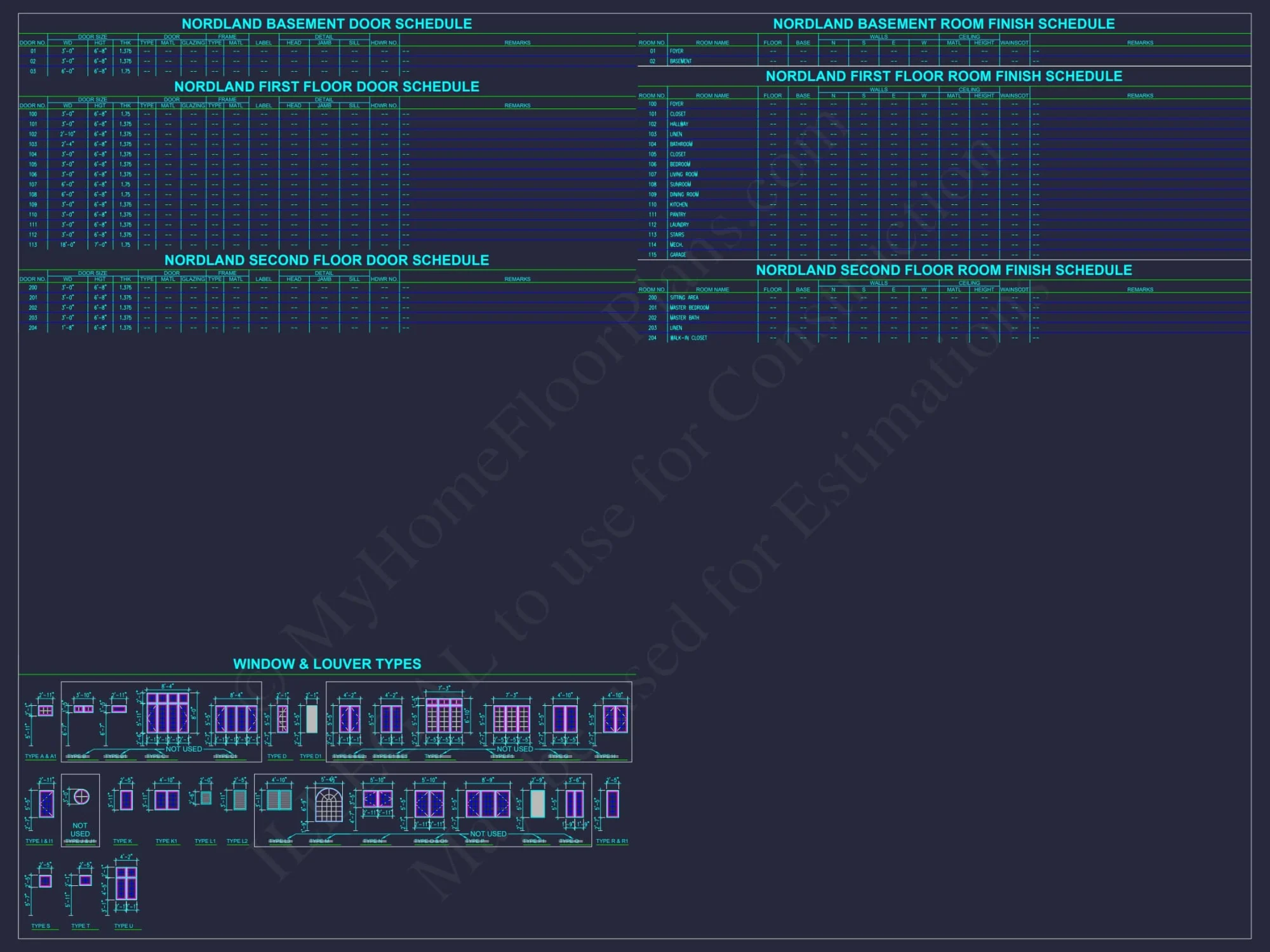Image resolution: width=1270 pixels, height=952 pixels.
Task: Select the Type D1 gray panel symbol
Action: tap(312, 719)
